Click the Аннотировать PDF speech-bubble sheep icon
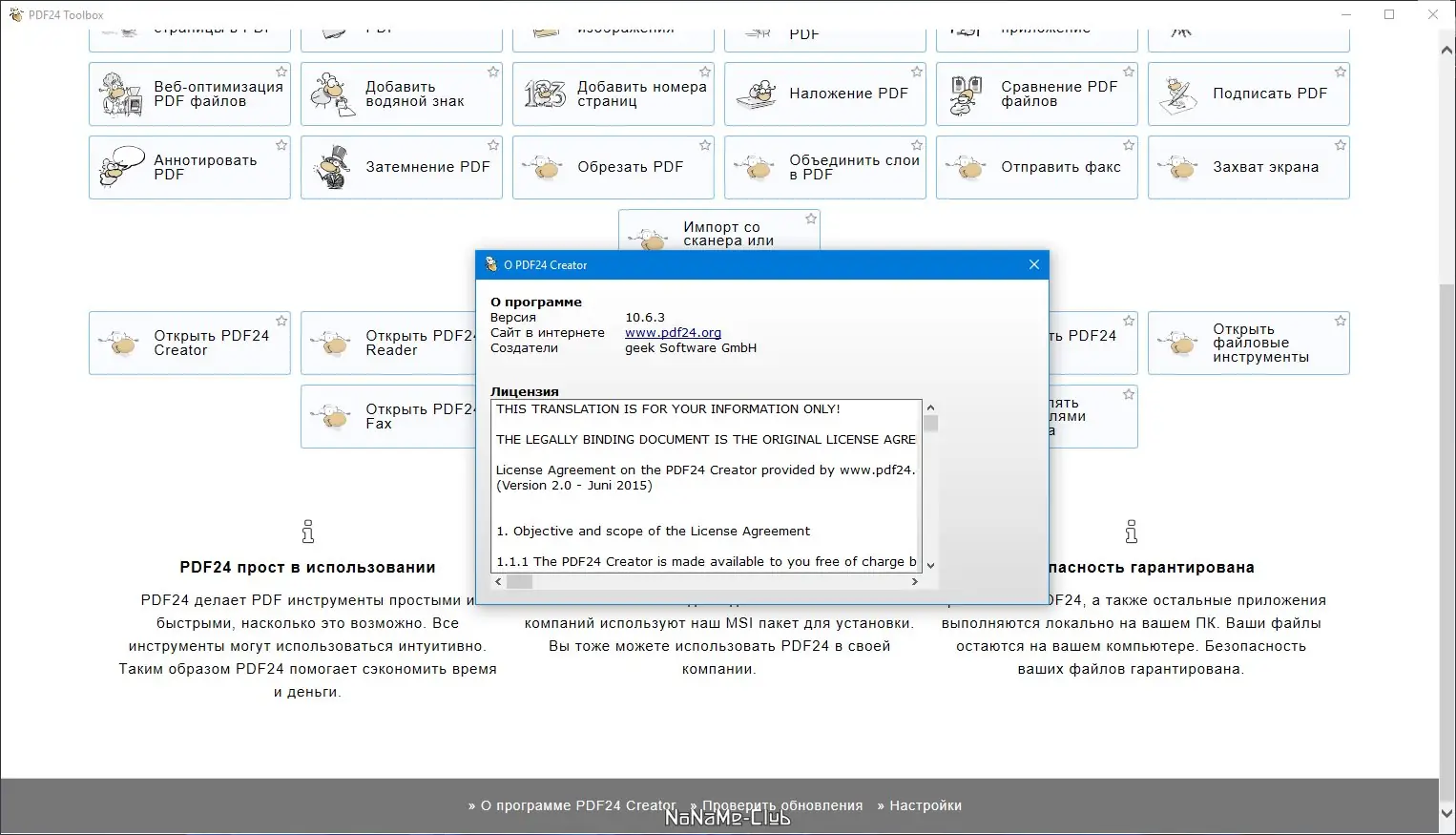This screenshot has height=835, width=1456. pyautogui.click(x=121, y=167)
